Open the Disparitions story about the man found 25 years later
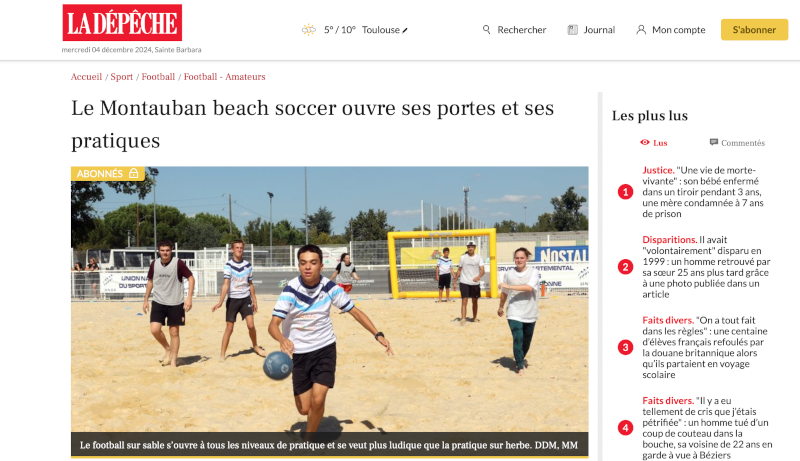 point(706,267)
